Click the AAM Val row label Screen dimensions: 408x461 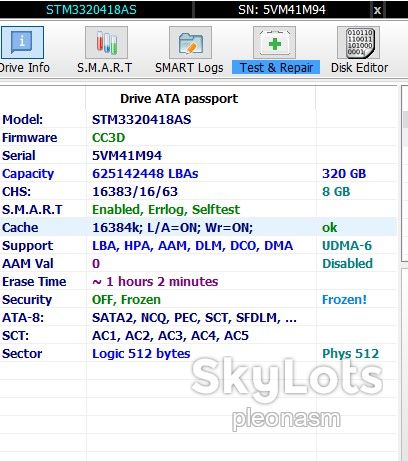(x=28, y=264)
